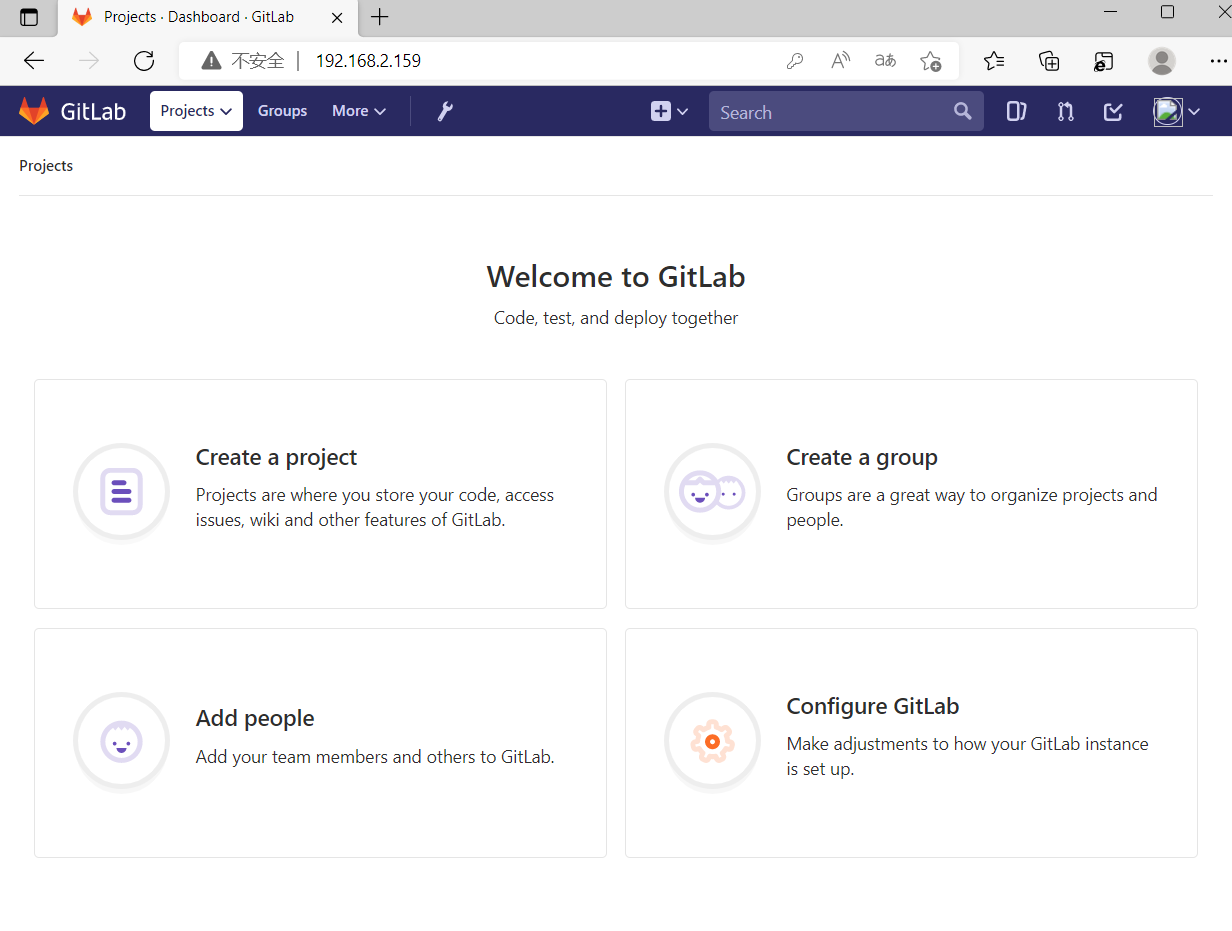Click the Create a project document icon
Image resolution: width=1232 pixels, height=931 pixels.
[122, 492]
